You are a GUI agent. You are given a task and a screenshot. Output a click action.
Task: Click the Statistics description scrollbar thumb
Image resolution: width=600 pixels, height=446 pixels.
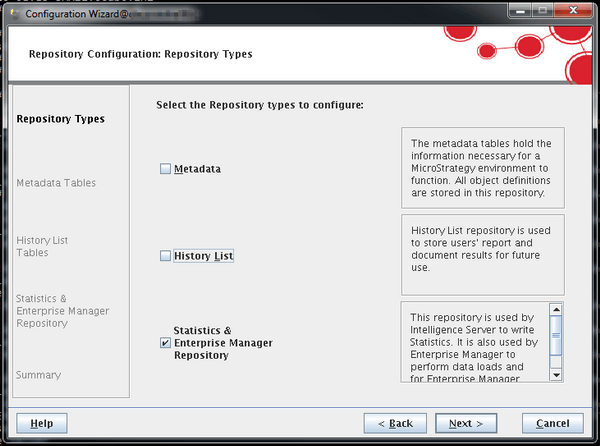(557, 335)
